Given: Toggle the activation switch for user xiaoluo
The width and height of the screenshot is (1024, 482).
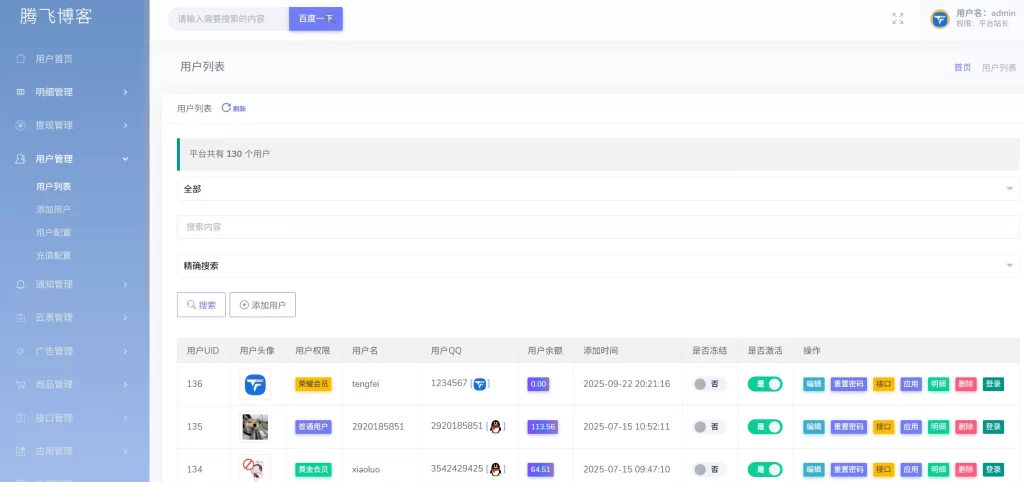Looking at the screenshot, I should 765,469.
